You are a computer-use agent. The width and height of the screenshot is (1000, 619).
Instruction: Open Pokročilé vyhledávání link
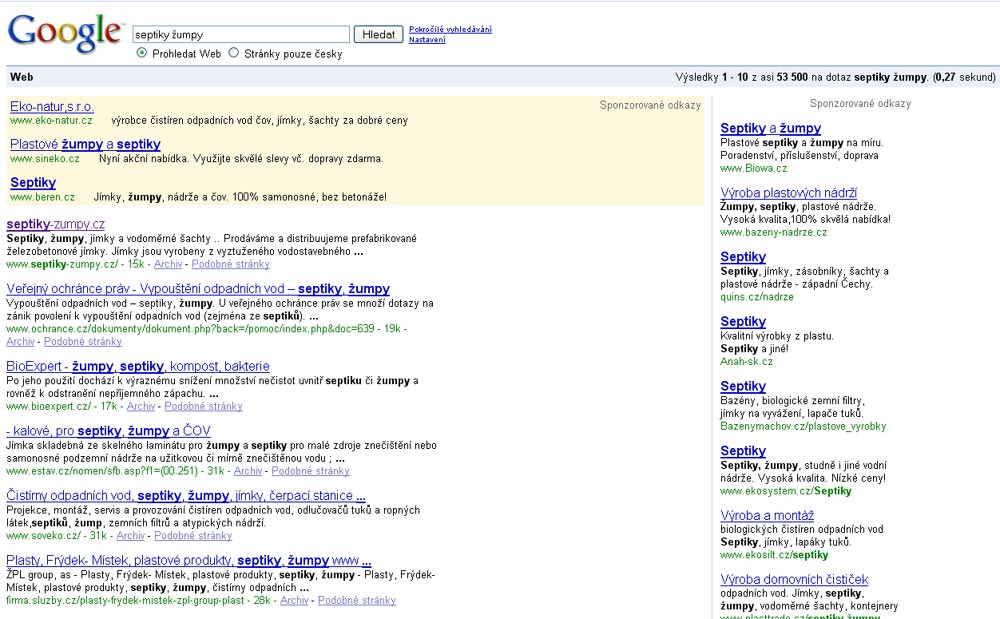(x=450, y=29)
